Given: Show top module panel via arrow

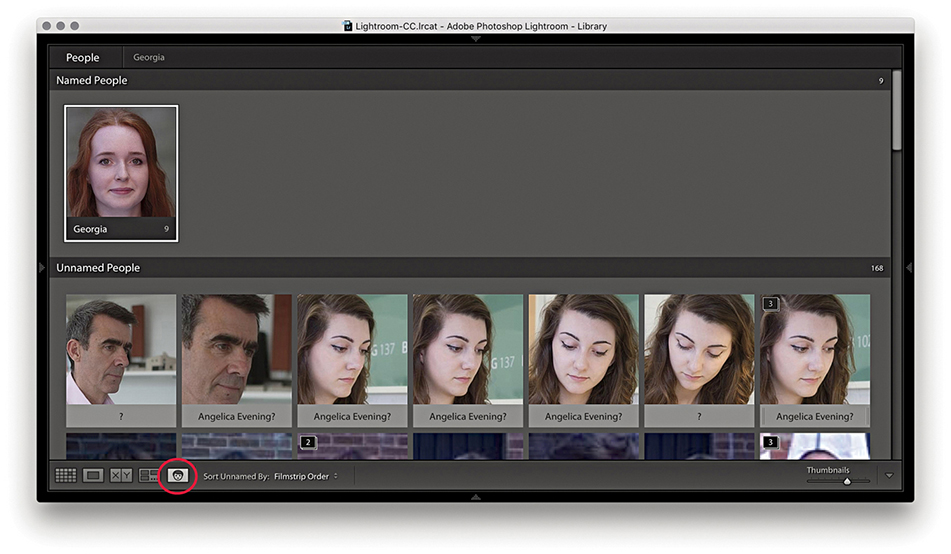Looking at the screenshot, I should tap(476, 38).
